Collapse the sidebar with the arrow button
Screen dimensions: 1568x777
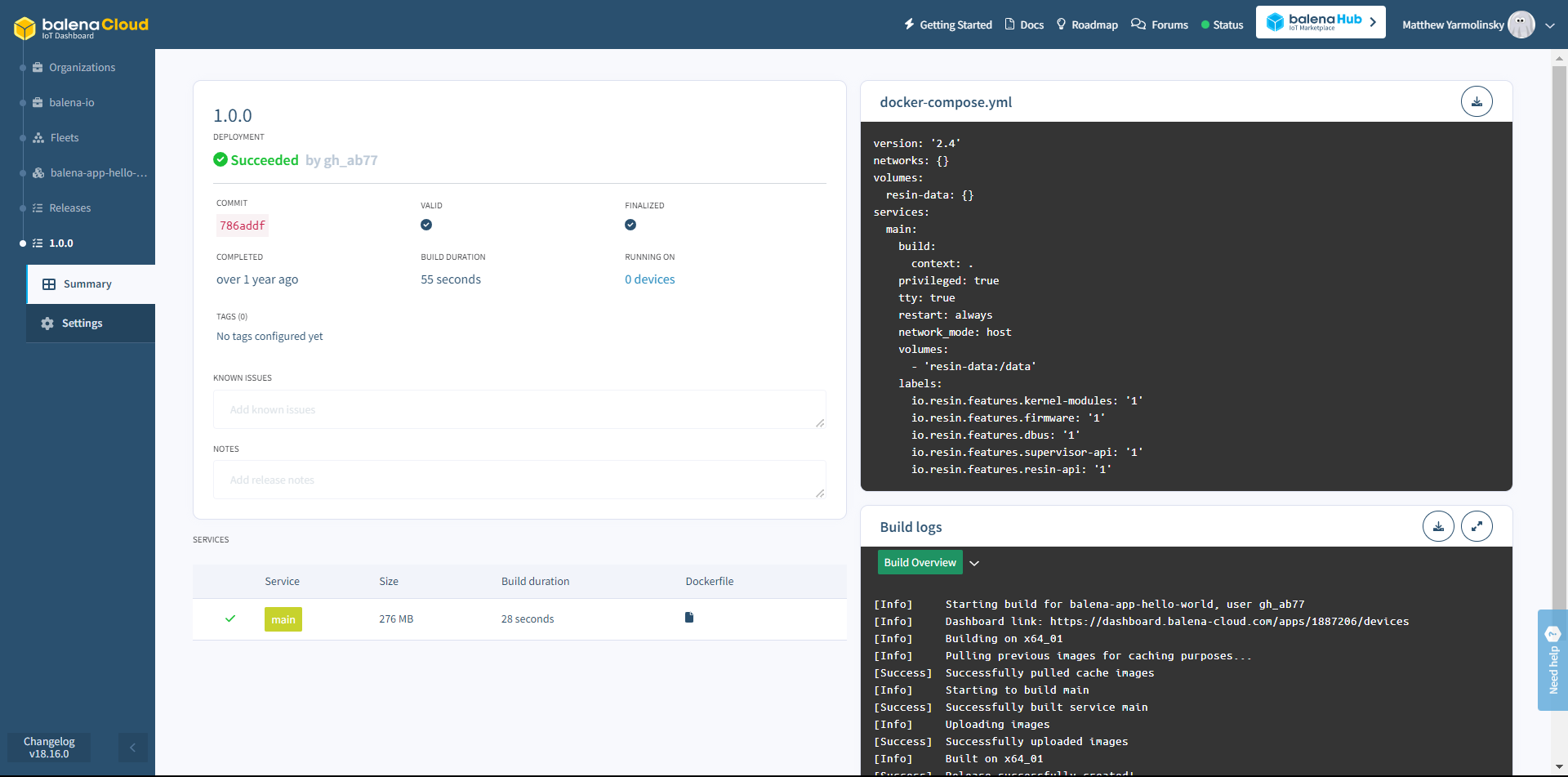click(x=132, y=747)
